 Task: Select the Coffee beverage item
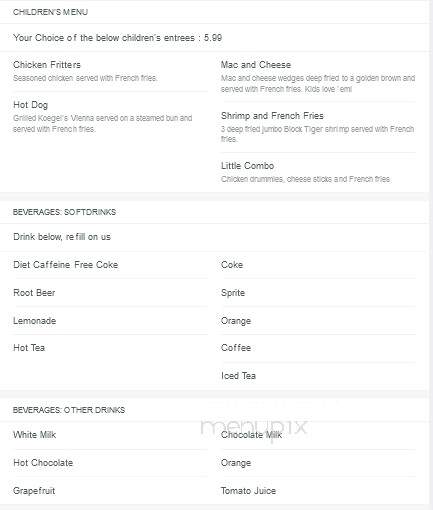coord(236,348)
